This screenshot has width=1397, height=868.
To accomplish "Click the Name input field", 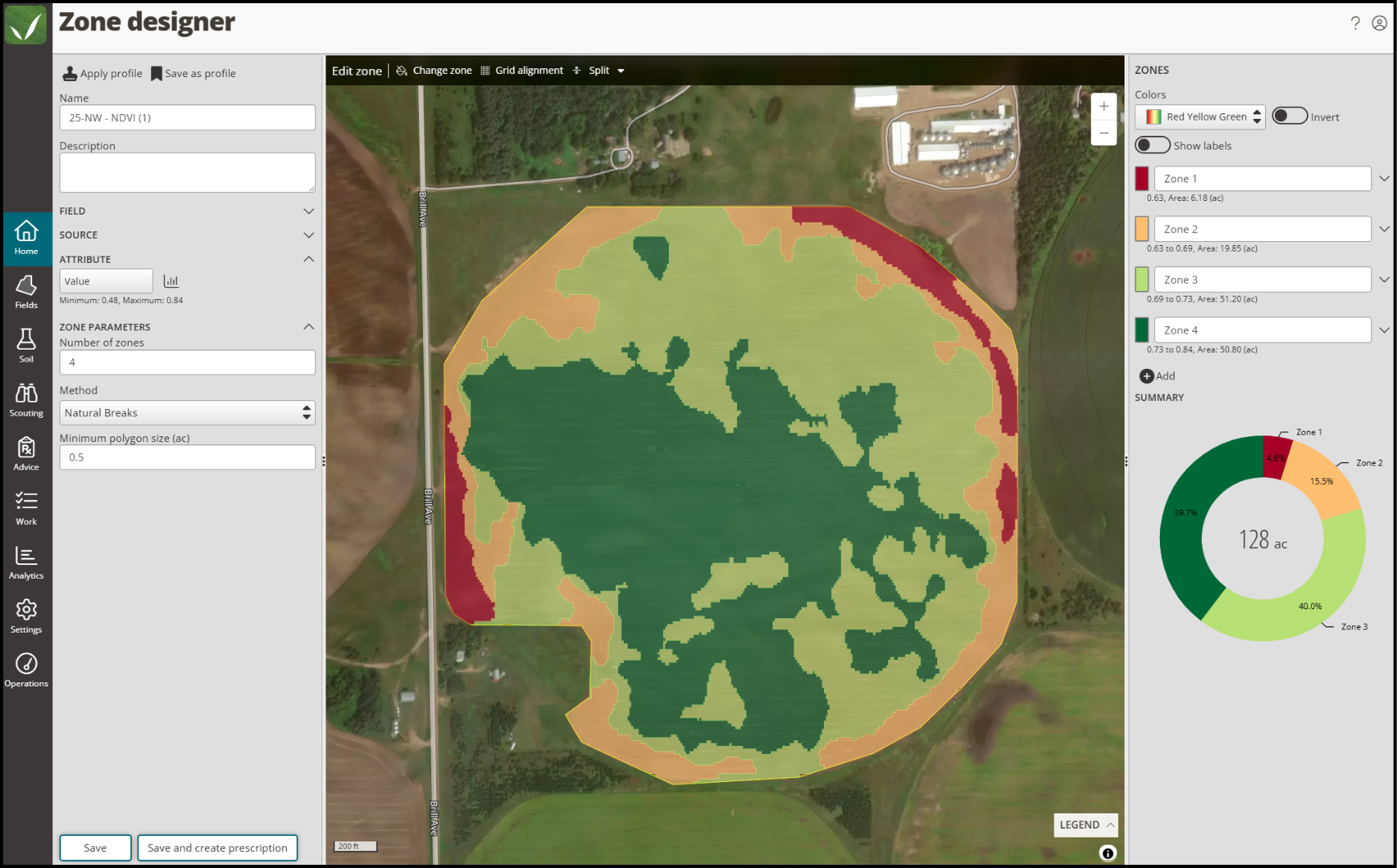I will [x=187, y=117].
